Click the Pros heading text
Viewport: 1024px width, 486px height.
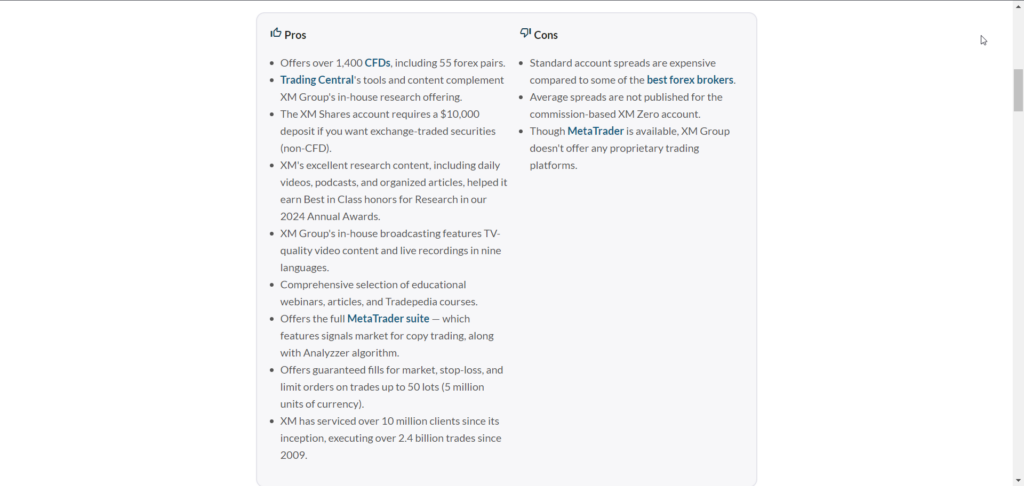[295, 35]
